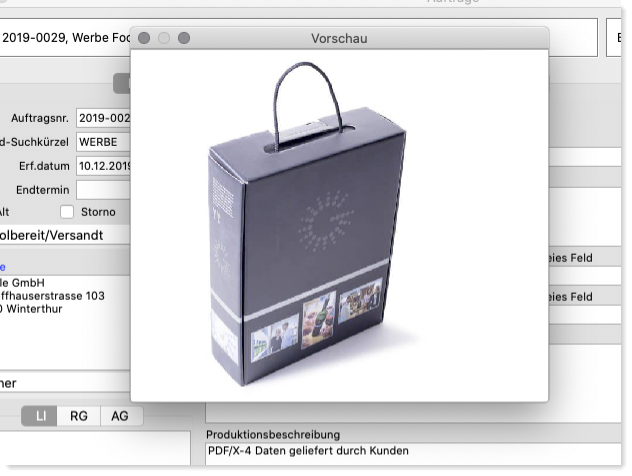Click the upper freies Feld label
632x476 pixels.
(572, 258)
